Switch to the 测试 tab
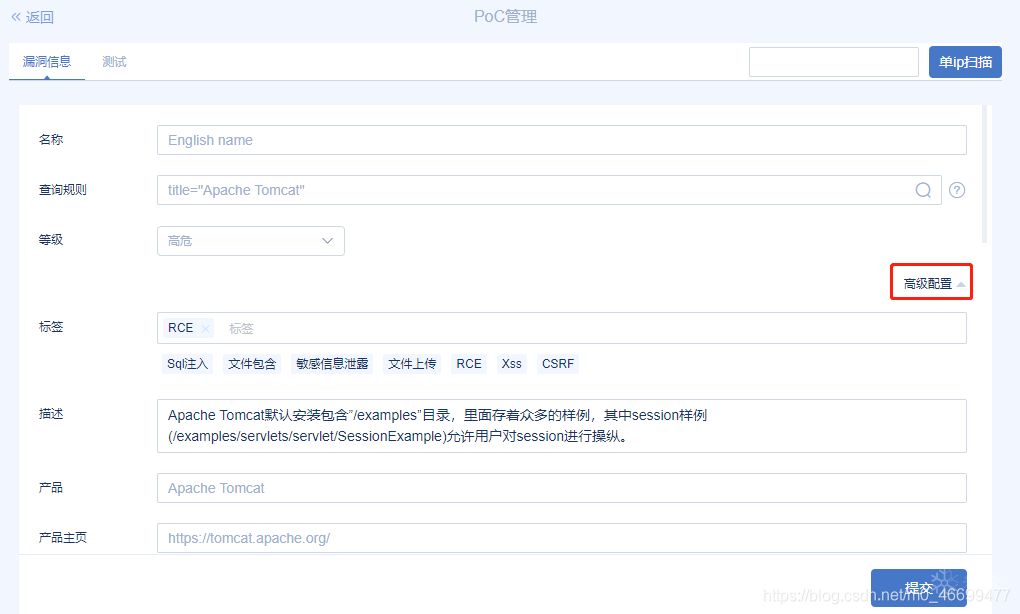Screen dimensions: 1020x614 [114, 62]
